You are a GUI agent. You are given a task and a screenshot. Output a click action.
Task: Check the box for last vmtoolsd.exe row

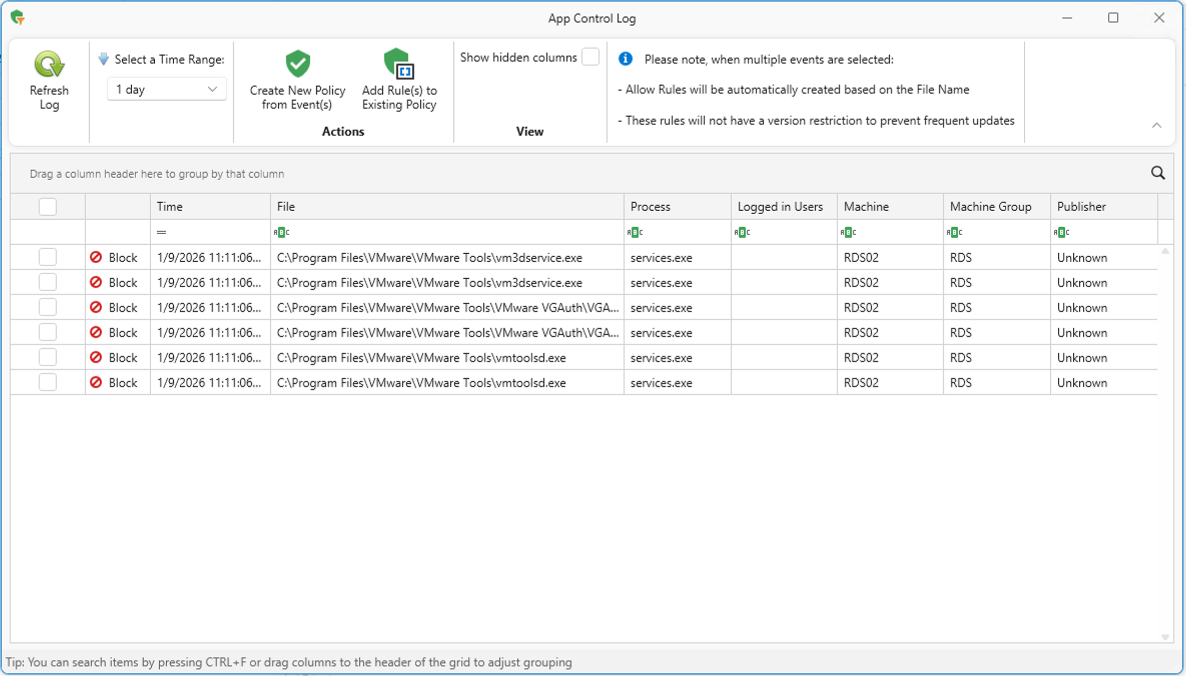tap(47, 382)
